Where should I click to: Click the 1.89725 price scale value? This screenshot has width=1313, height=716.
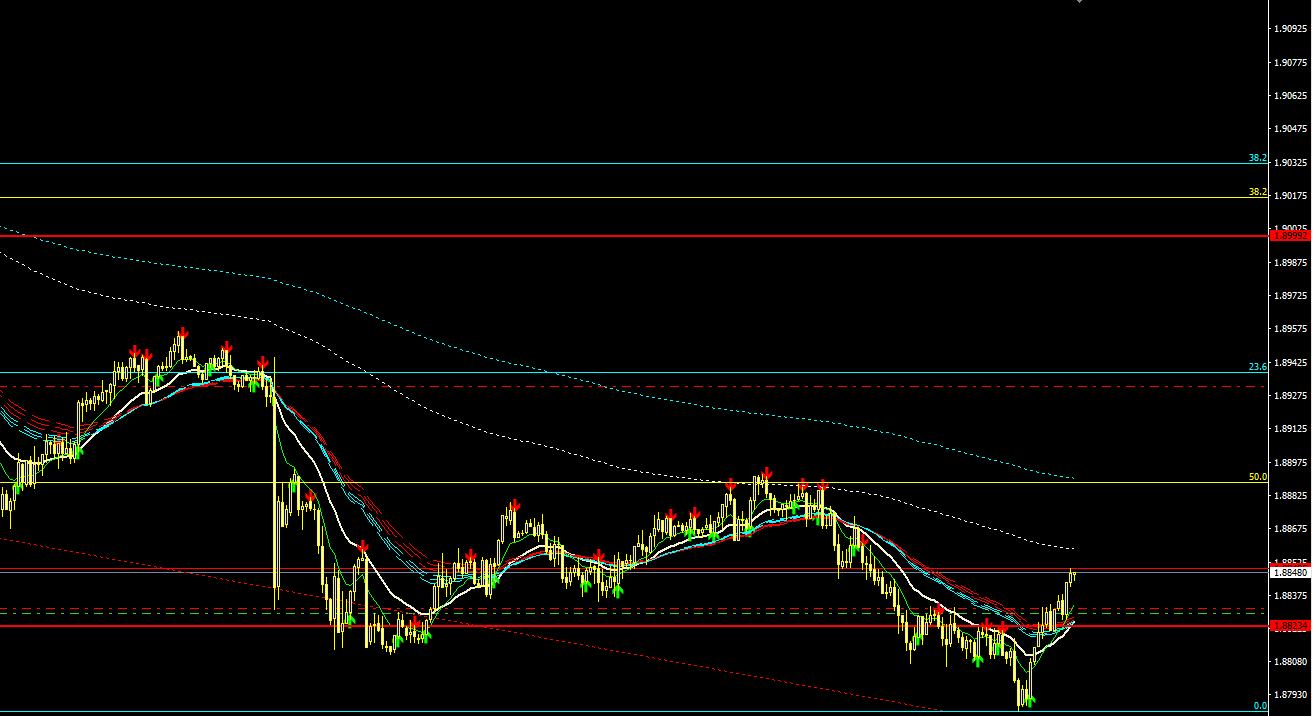(x=1291, y=296)
